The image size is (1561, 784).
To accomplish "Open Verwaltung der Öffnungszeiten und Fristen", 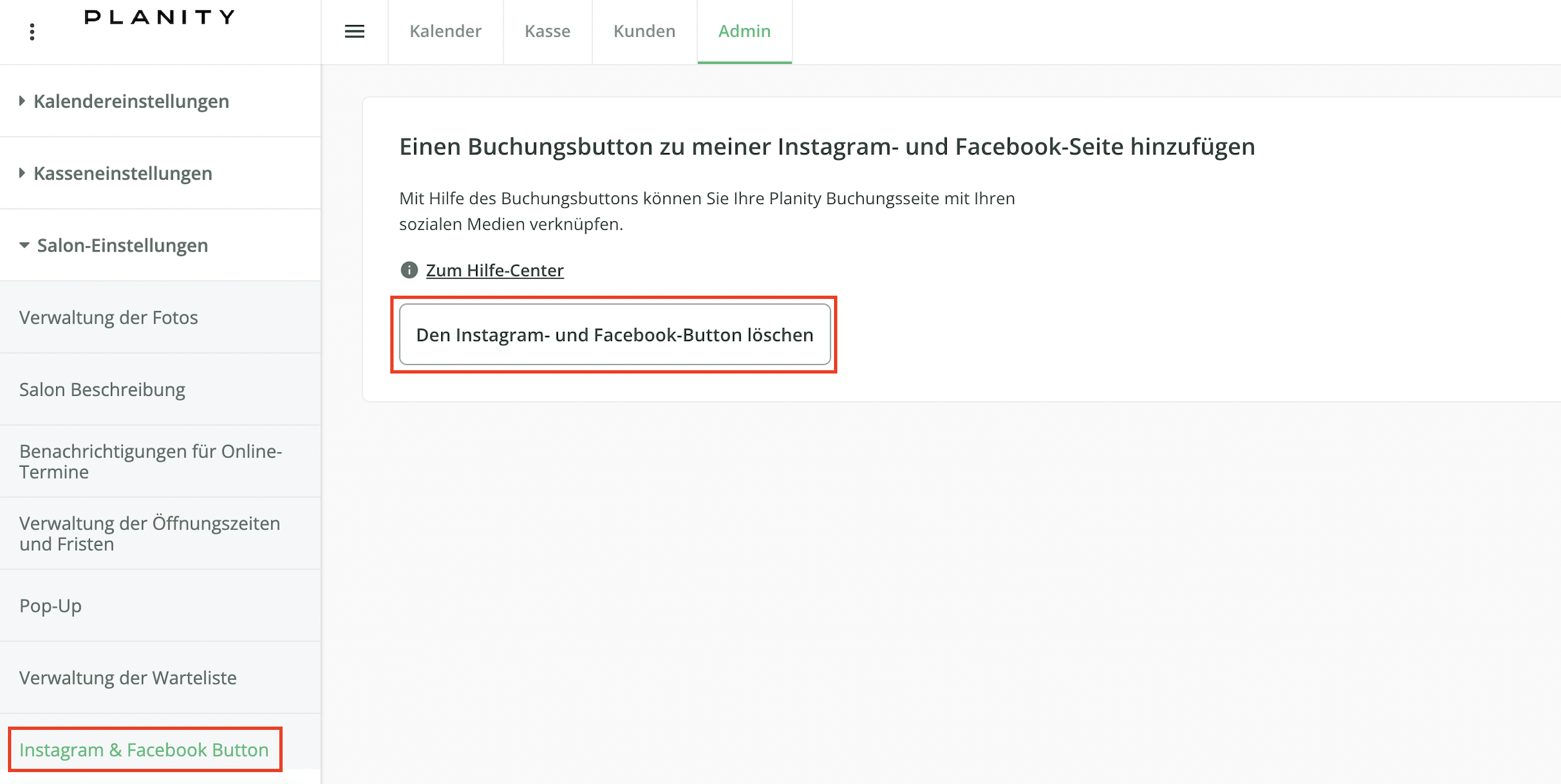I will pos(150,533).
